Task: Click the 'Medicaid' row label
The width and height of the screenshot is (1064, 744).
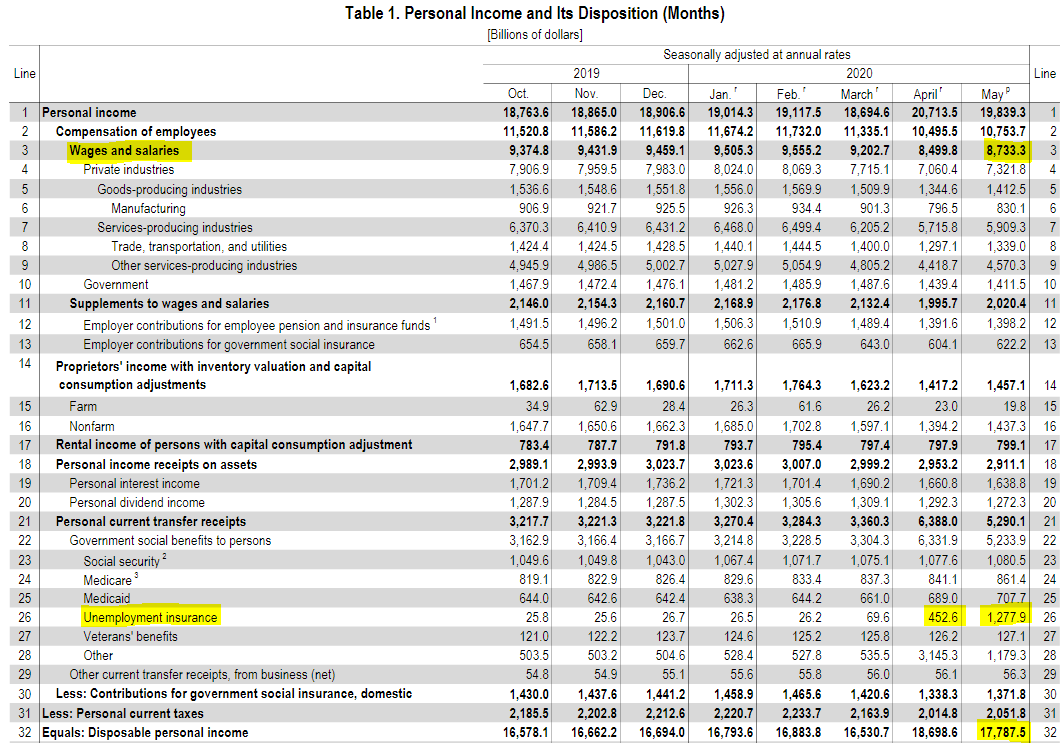Action: [x=107, y=598]
